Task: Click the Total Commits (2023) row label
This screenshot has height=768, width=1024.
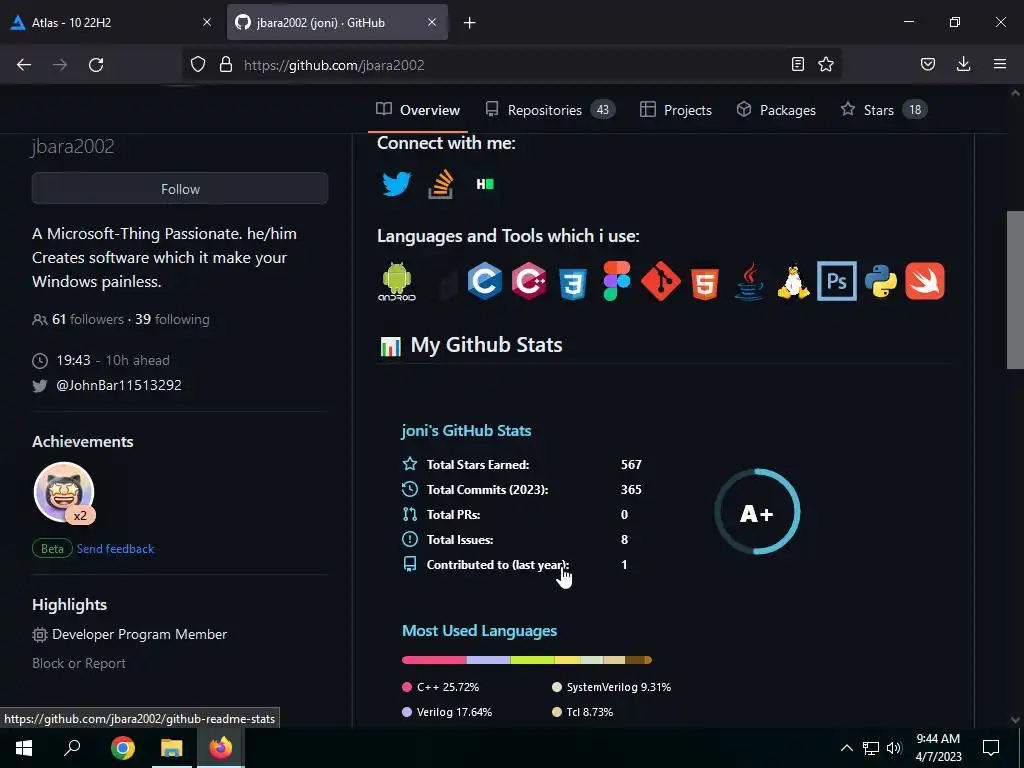Action: pos(487,490)
